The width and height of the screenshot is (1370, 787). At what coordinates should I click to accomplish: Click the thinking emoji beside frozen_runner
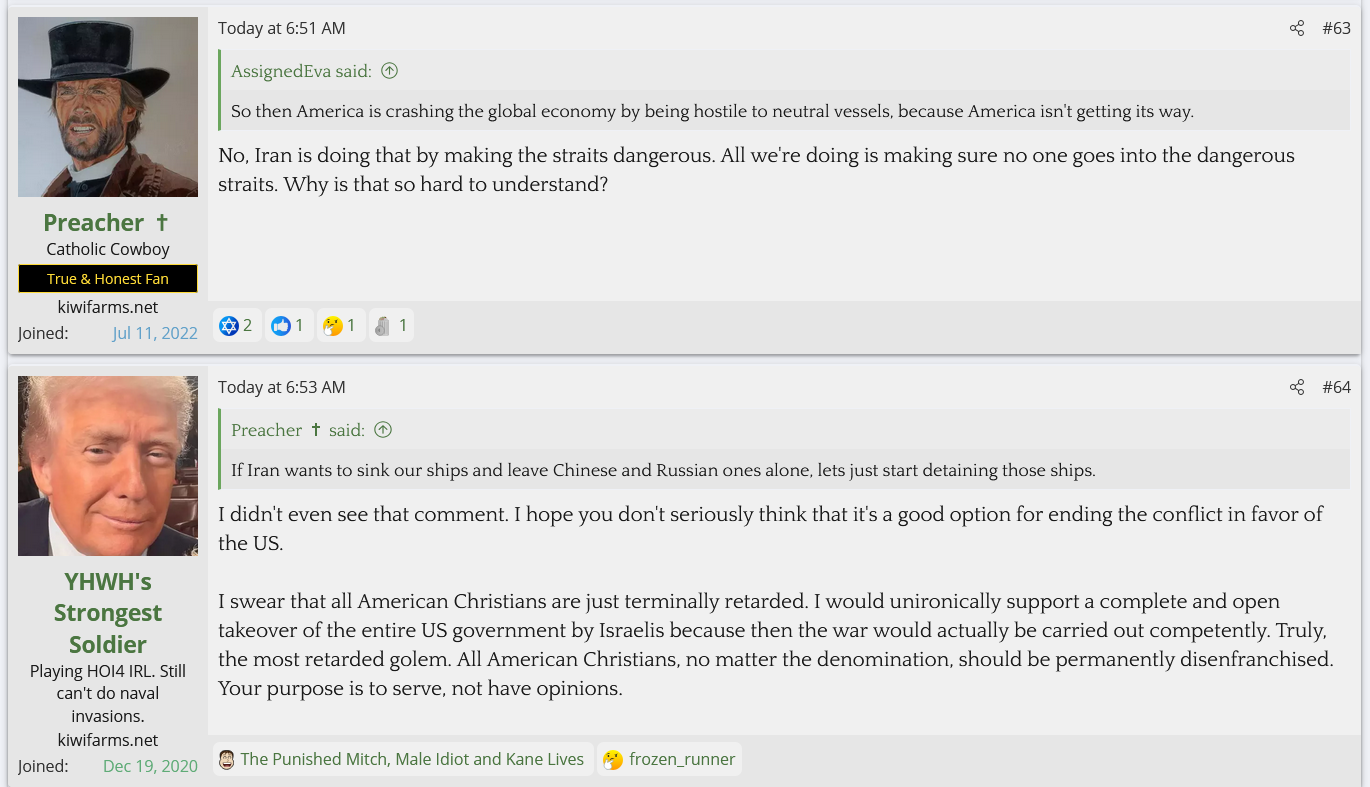[613, 759]
